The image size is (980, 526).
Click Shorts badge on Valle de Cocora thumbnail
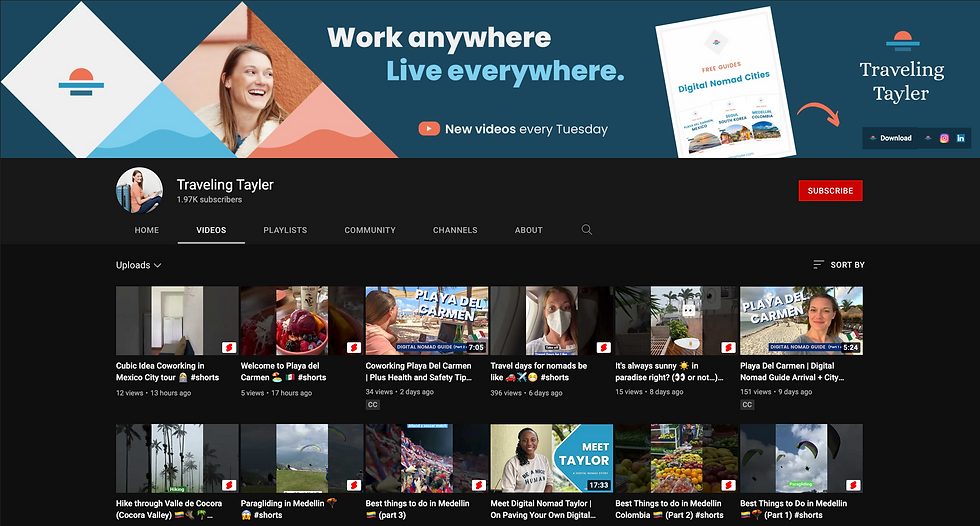[229, 485]
